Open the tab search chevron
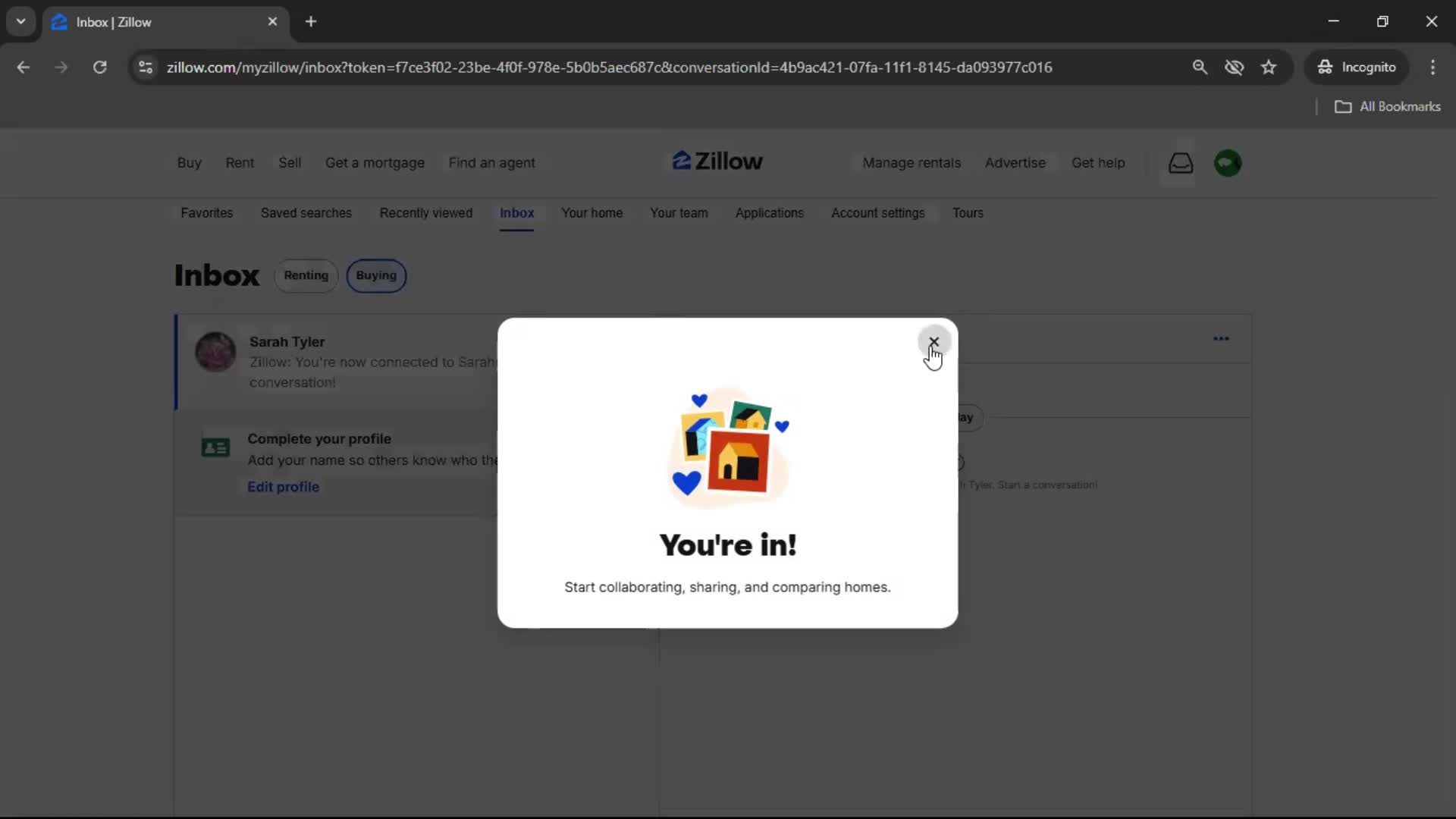 (20, 21)
